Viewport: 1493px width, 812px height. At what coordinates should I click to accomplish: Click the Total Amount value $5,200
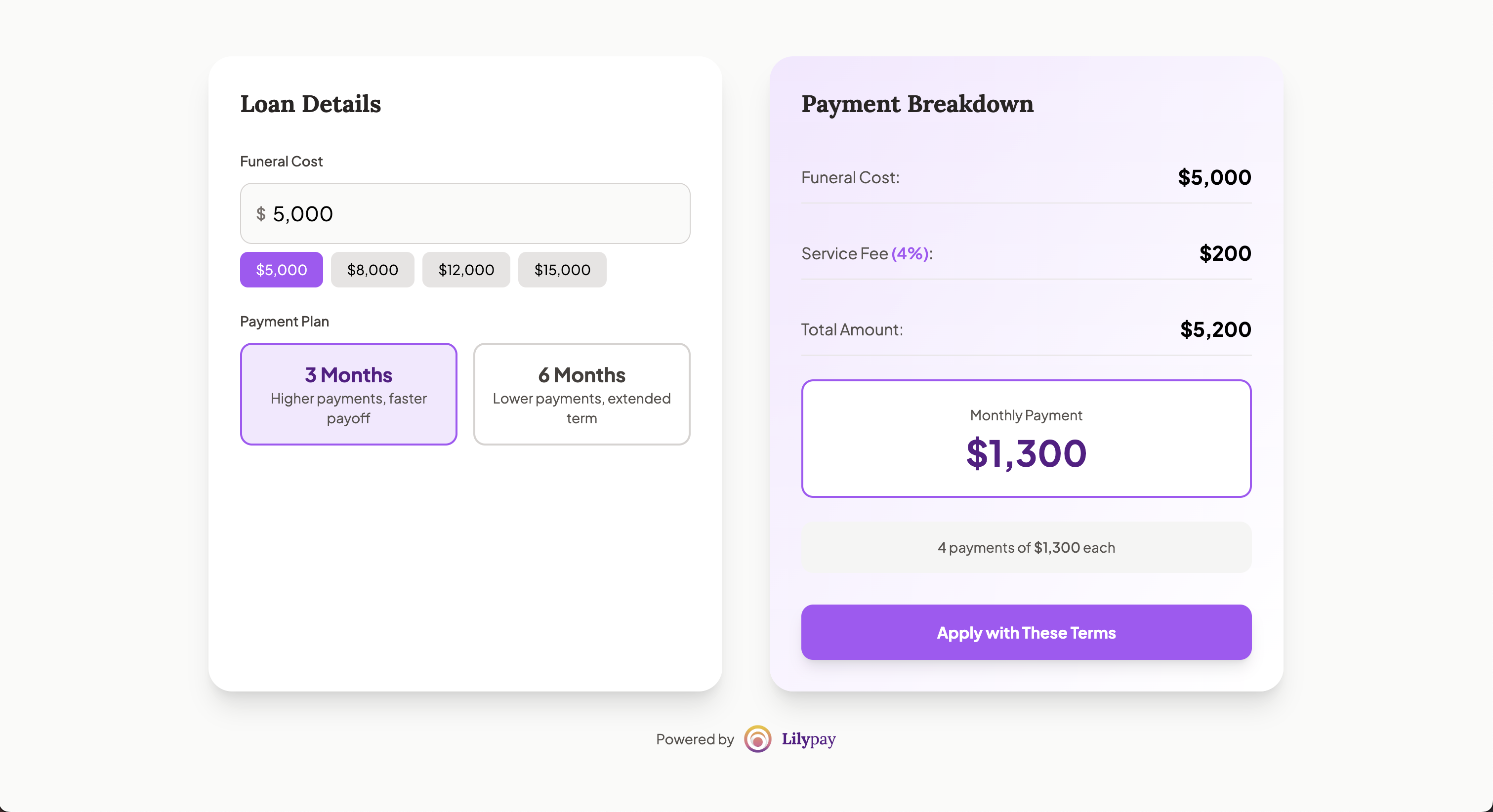(x=1215, y=329)
